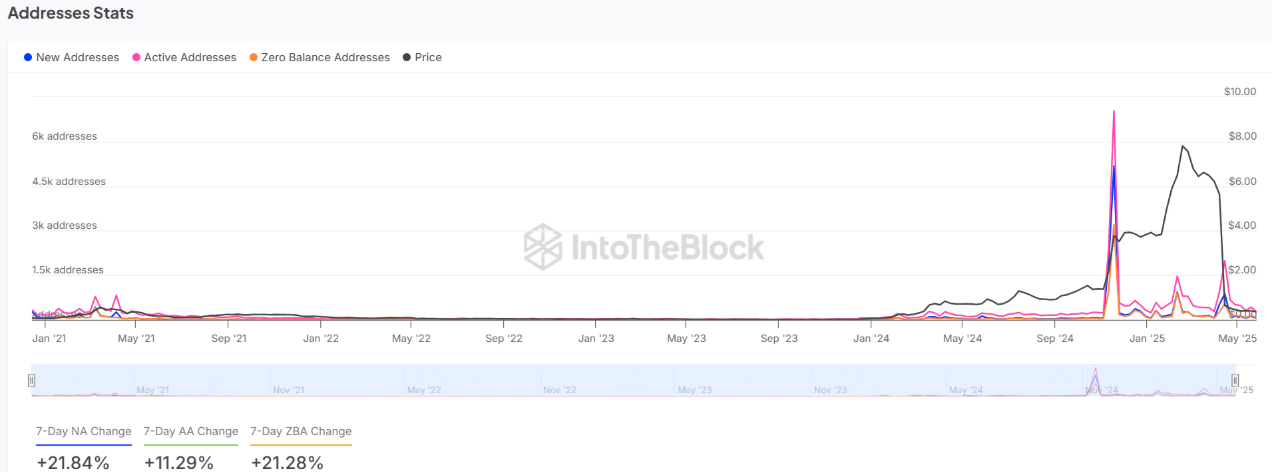Click the orange Zero Balance legend dot
This screenshot has height=472, width=1272.
[254, 57]
